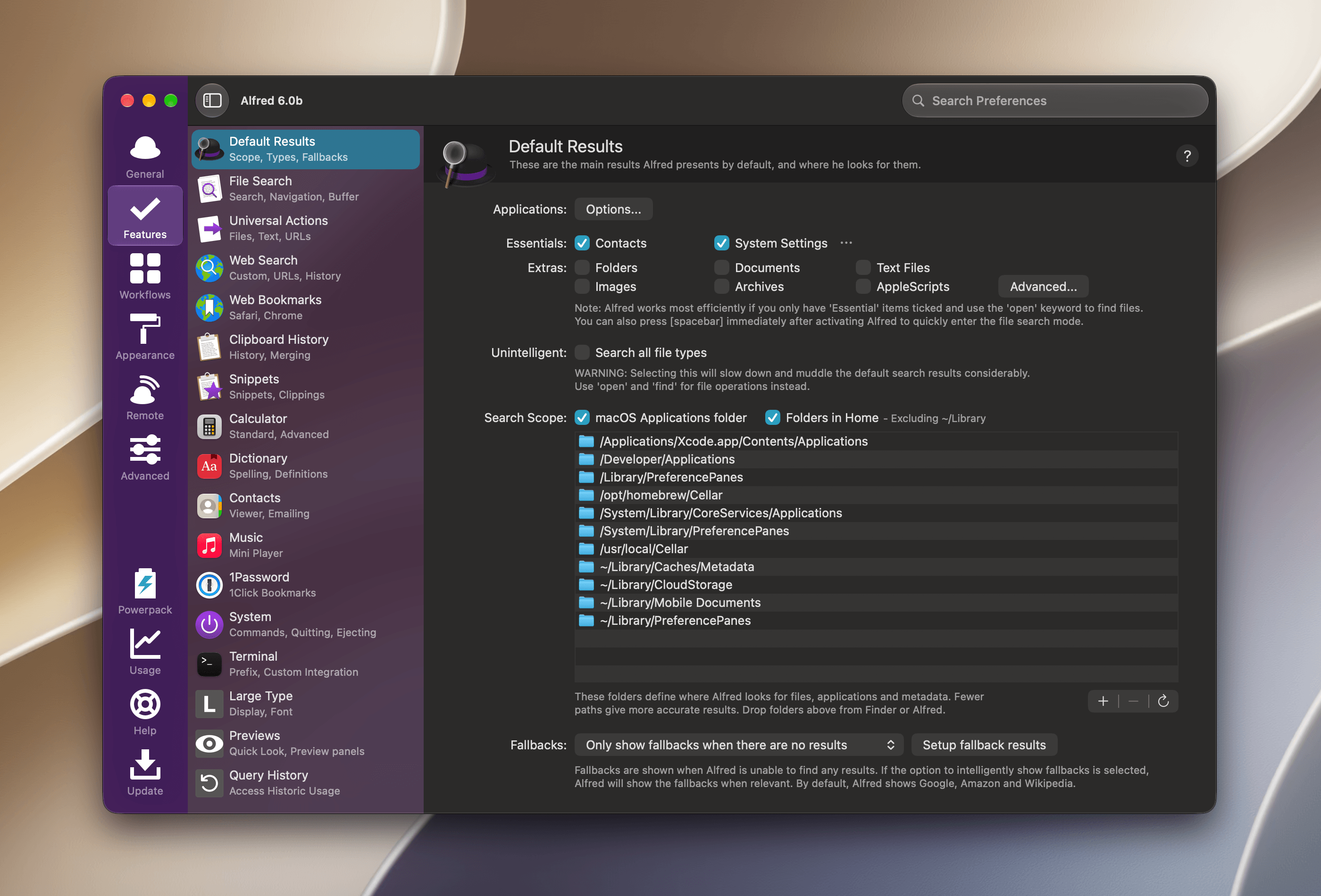Select File Search in features list
Screen dimensions: 1321x896
point(306,189)
